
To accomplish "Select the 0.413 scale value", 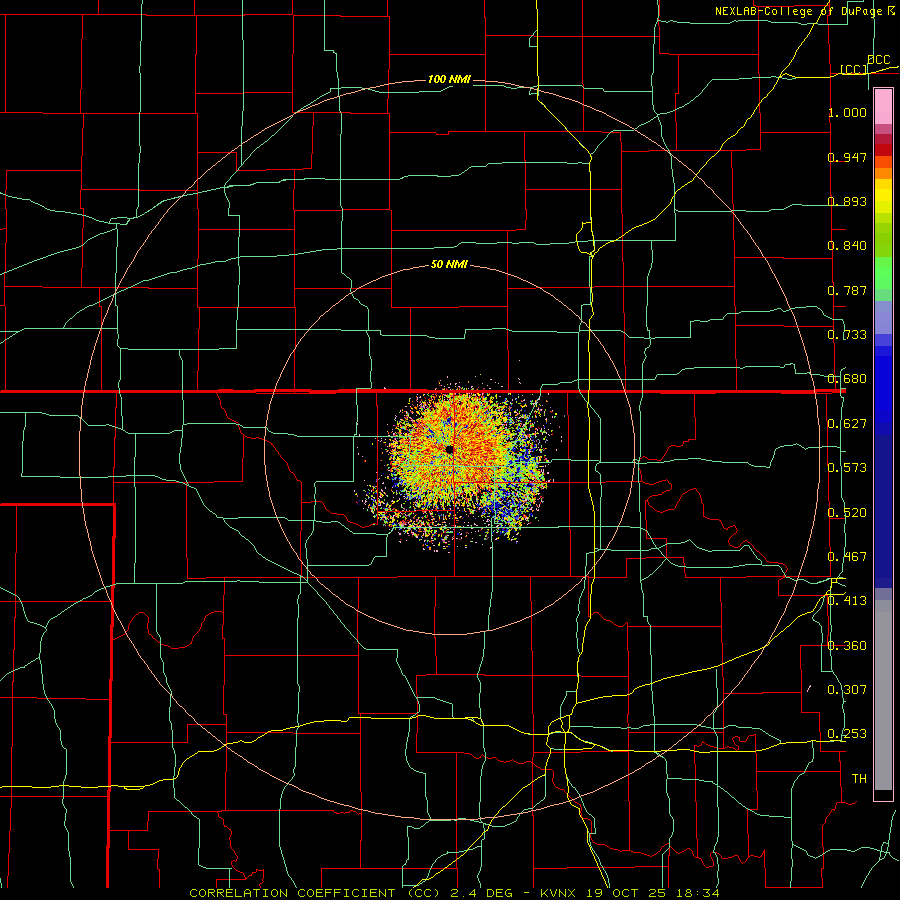I will tap(847, 601).
